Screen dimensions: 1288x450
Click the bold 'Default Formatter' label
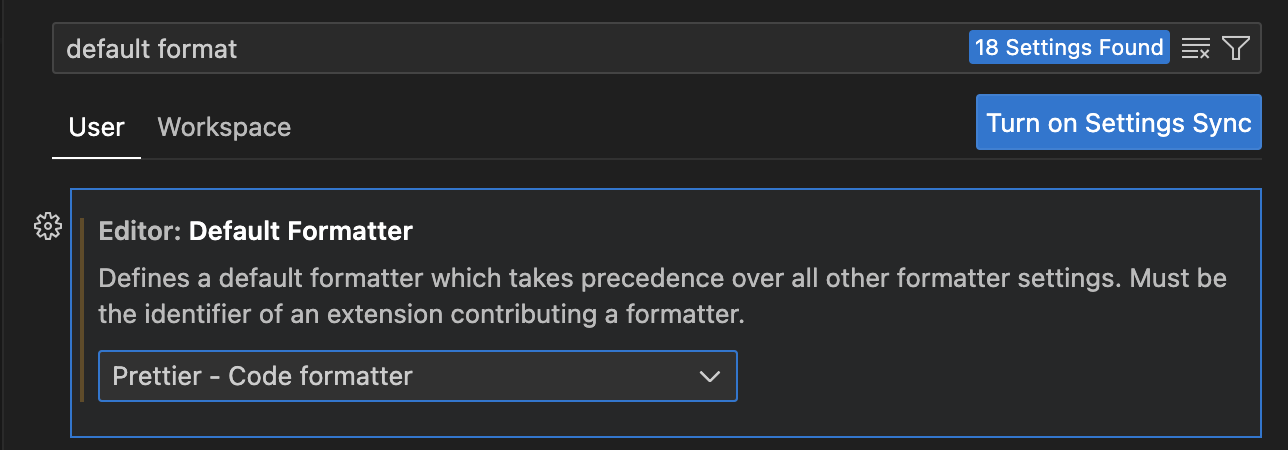[300, 231]
